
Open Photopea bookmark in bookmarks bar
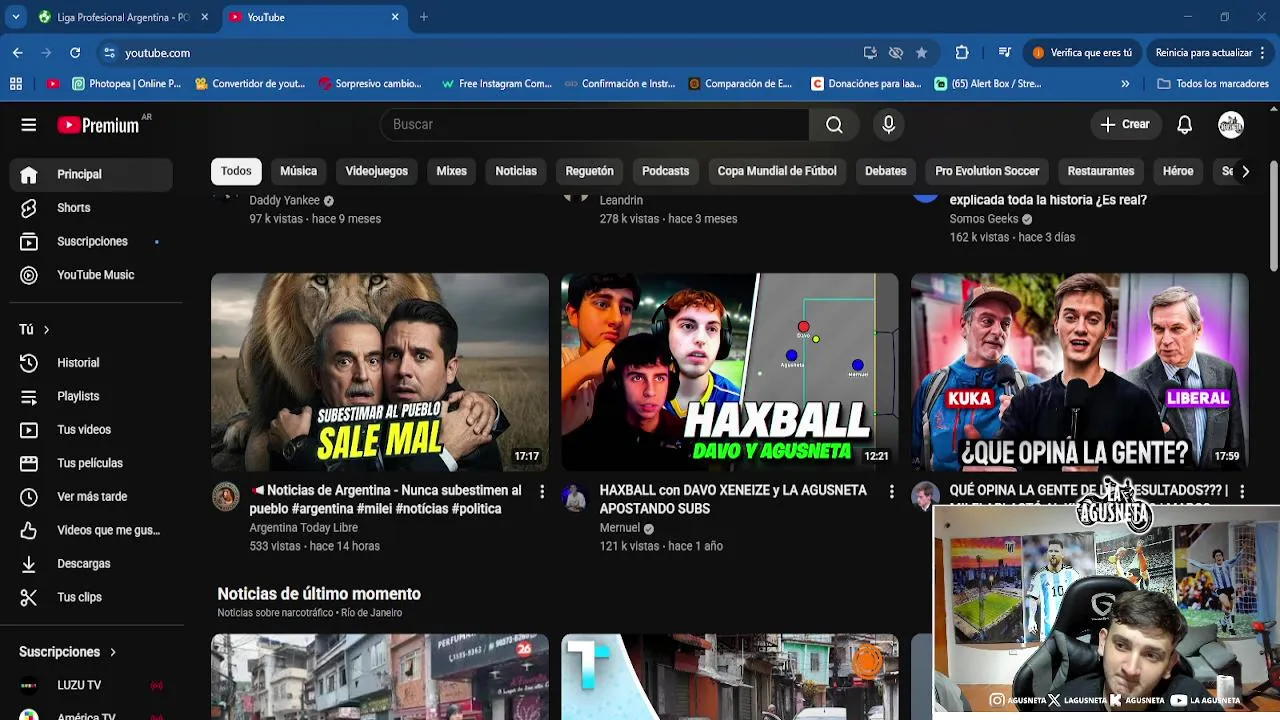click(x=125, y=84)
